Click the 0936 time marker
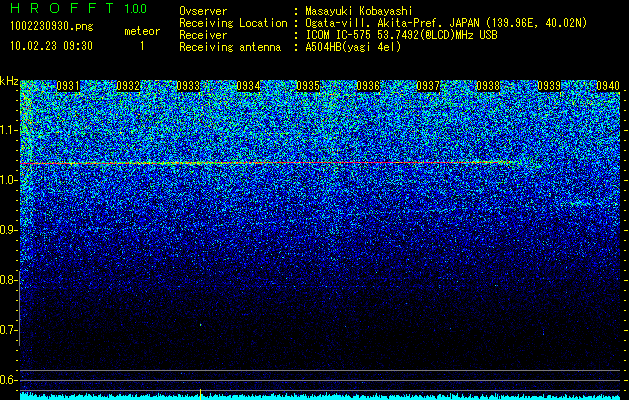Viewport: 629px width, 400px height. pyautogui.click(x=368, y=86)
